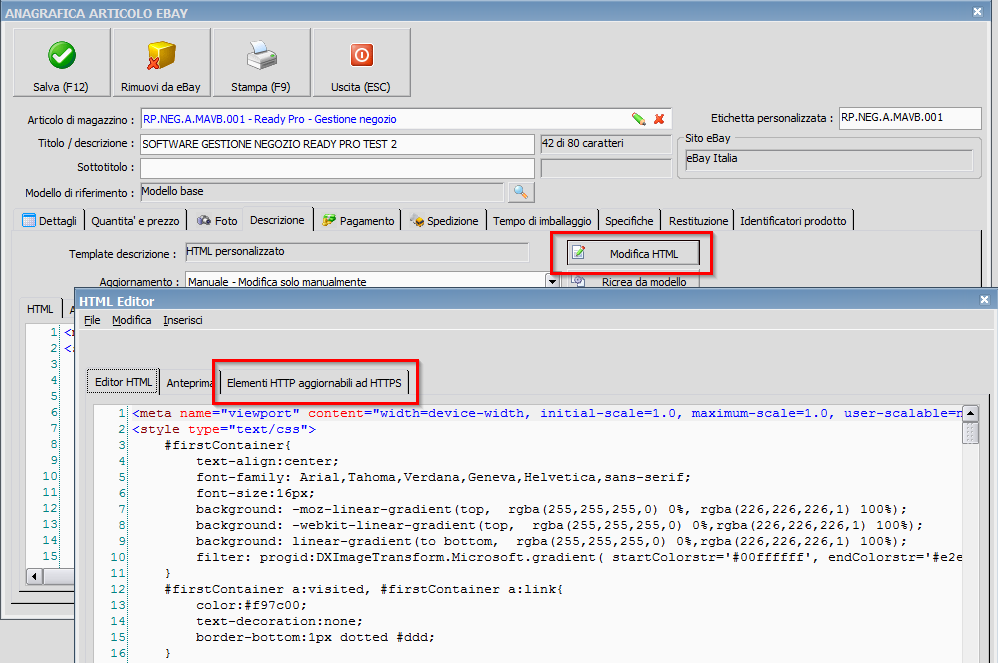This screenshot has height=663, width=998.
Task: Open Tempo di imballaggio tab
Action: 542,220
